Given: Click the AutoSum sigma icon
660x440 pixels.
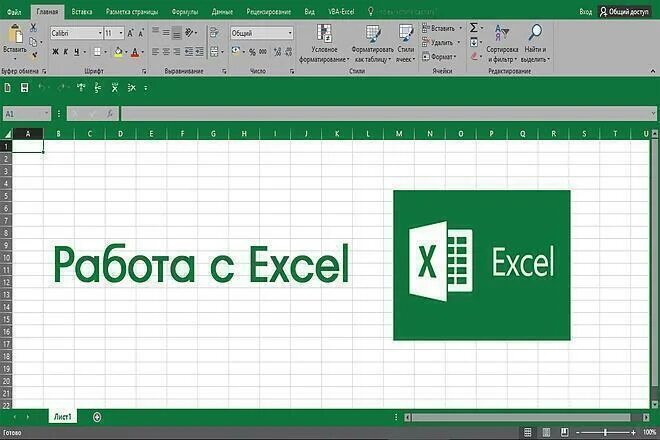Looking at the screenshot, I should click(474, 28).
